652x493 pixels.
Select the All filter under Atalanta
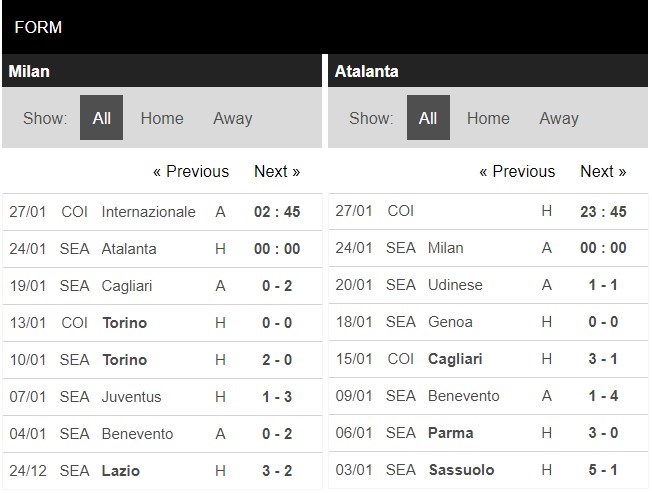tap(428, 118)
